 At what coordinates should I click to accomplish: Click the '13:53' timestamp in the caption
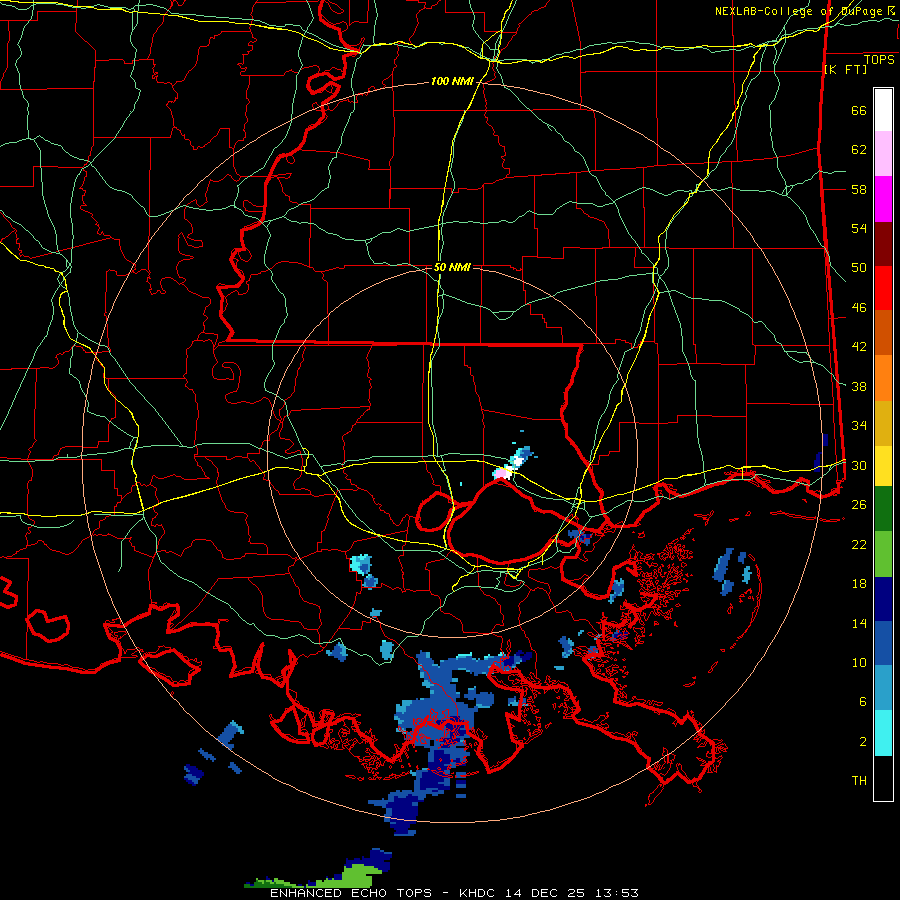[615, 893]
